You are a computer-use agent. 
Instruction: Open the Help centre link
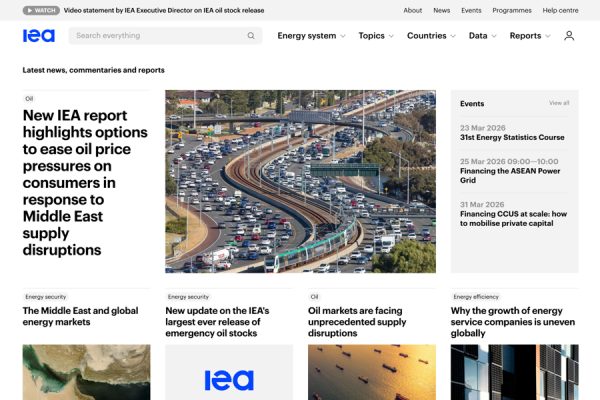tap(560, 10)
